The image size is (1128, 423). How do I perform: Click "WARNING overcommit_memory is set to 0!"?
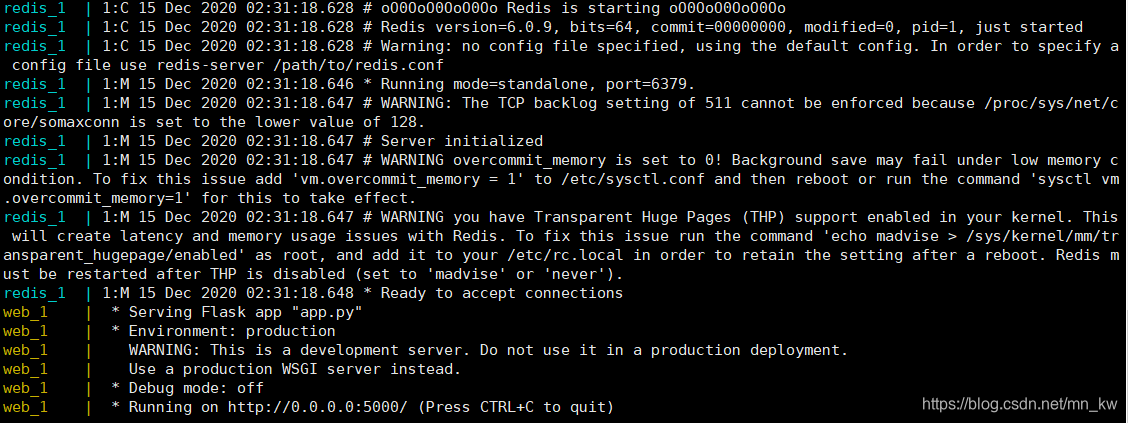pyautogui.click(x=551, y=159)
